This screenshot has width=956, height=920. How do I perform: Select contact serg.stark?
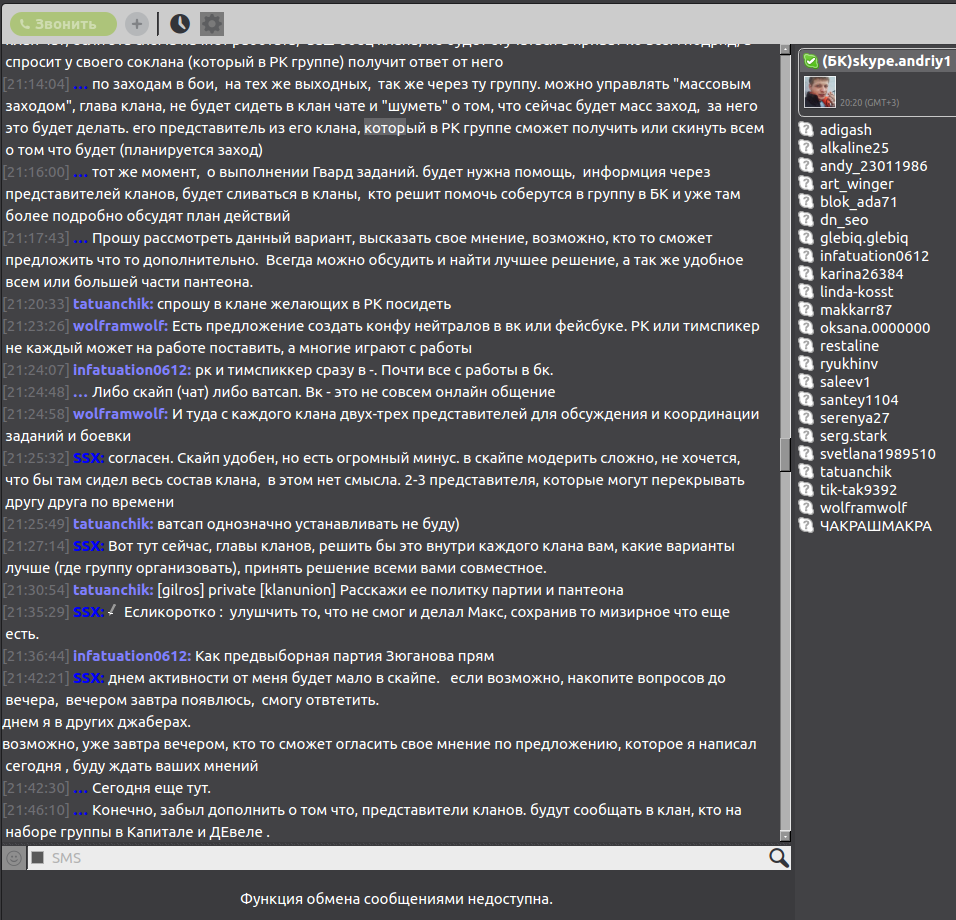click(853, 436)
